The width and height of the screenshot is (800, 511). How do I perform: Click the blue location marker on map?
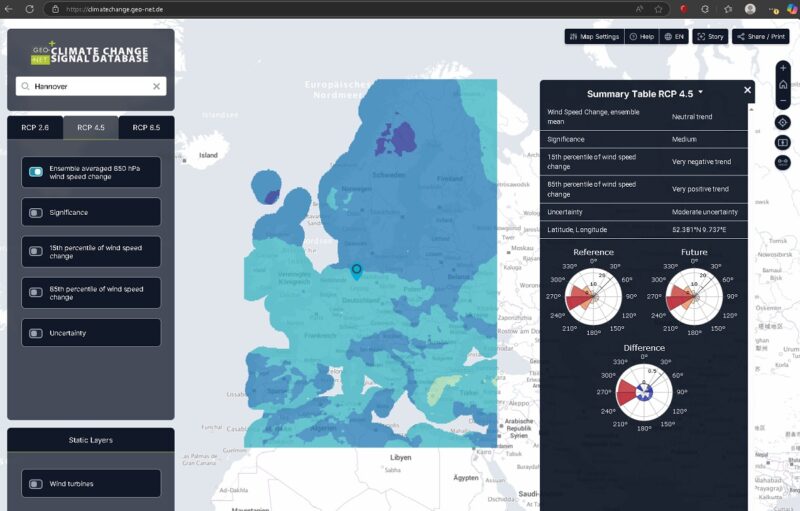(x=356, y=269)
